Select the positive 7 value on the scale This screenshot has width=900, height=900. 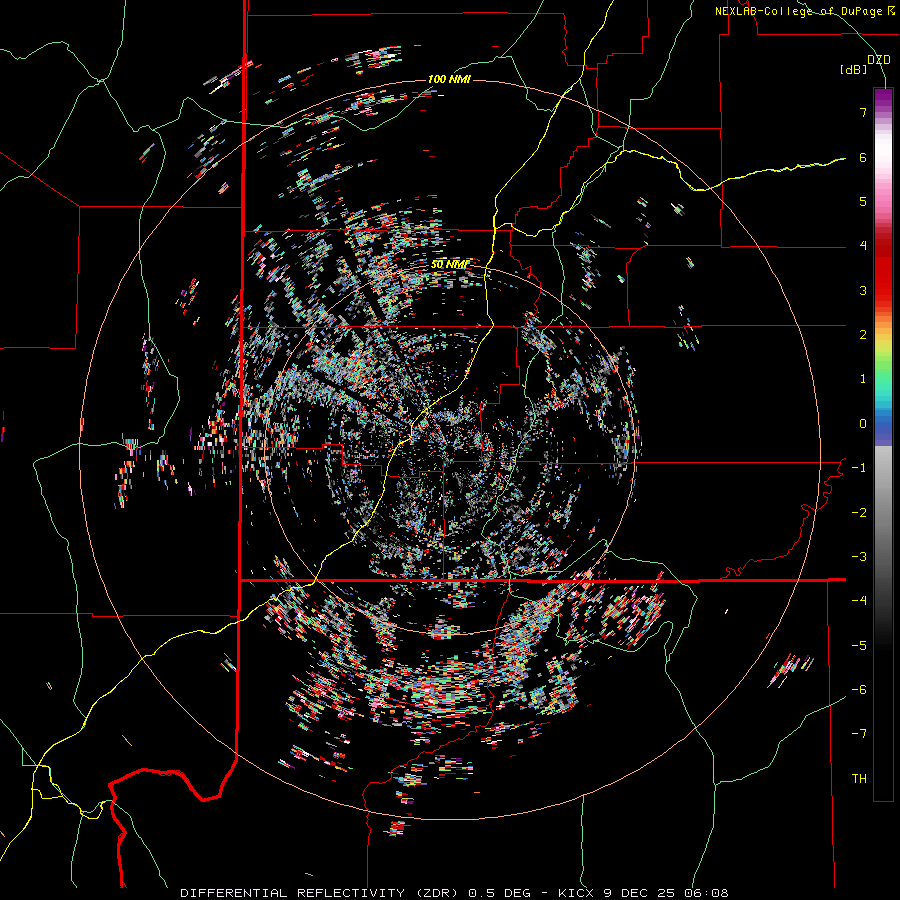[x=863, y=112]
